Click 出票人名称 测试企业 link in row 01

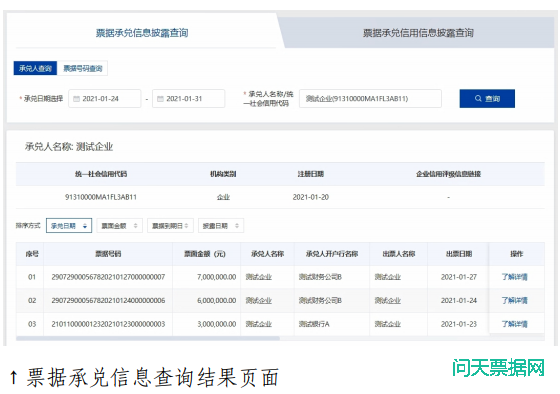point(388,277)
